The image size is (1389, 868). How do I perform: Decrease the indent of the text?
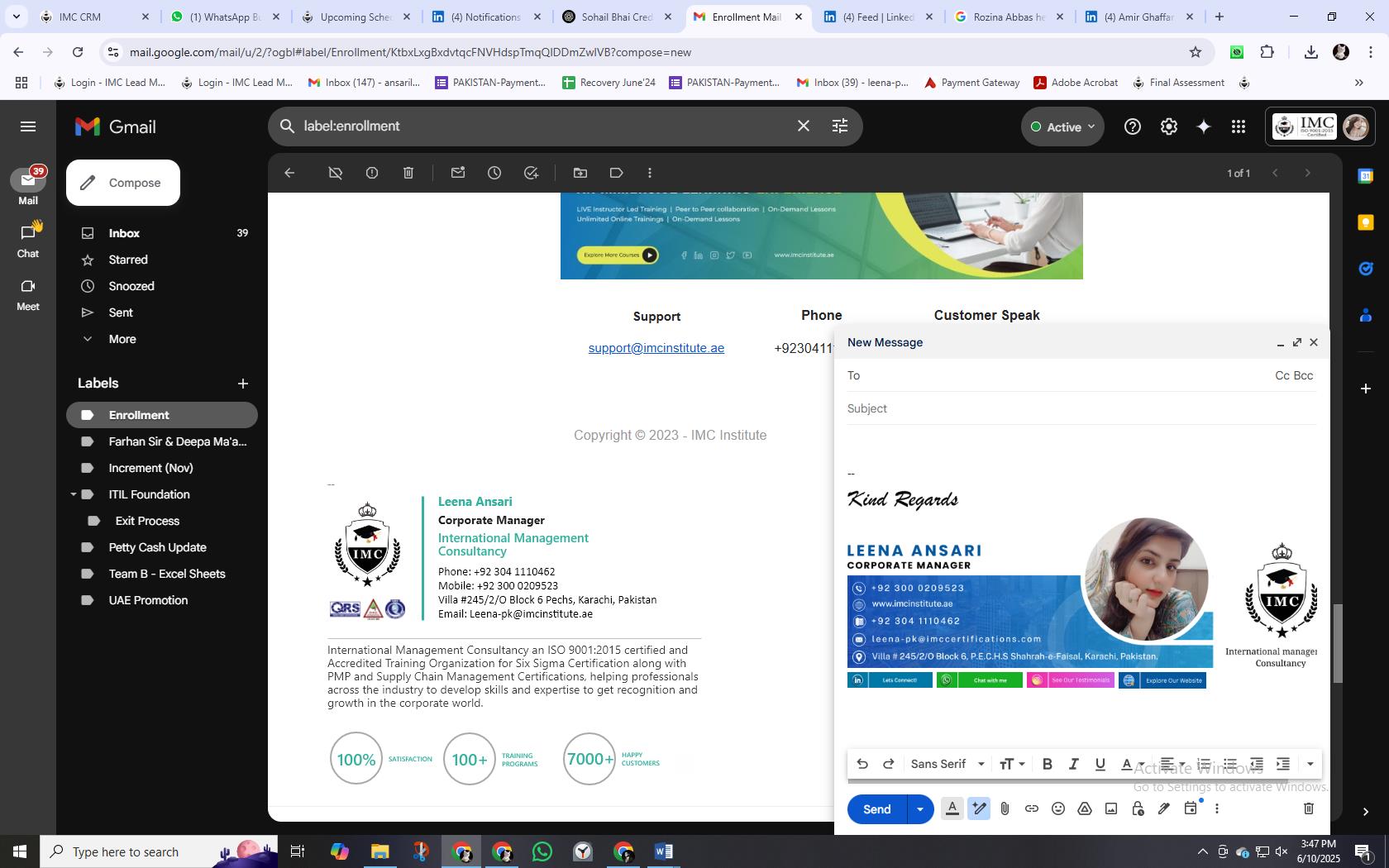pos(1257,764)
